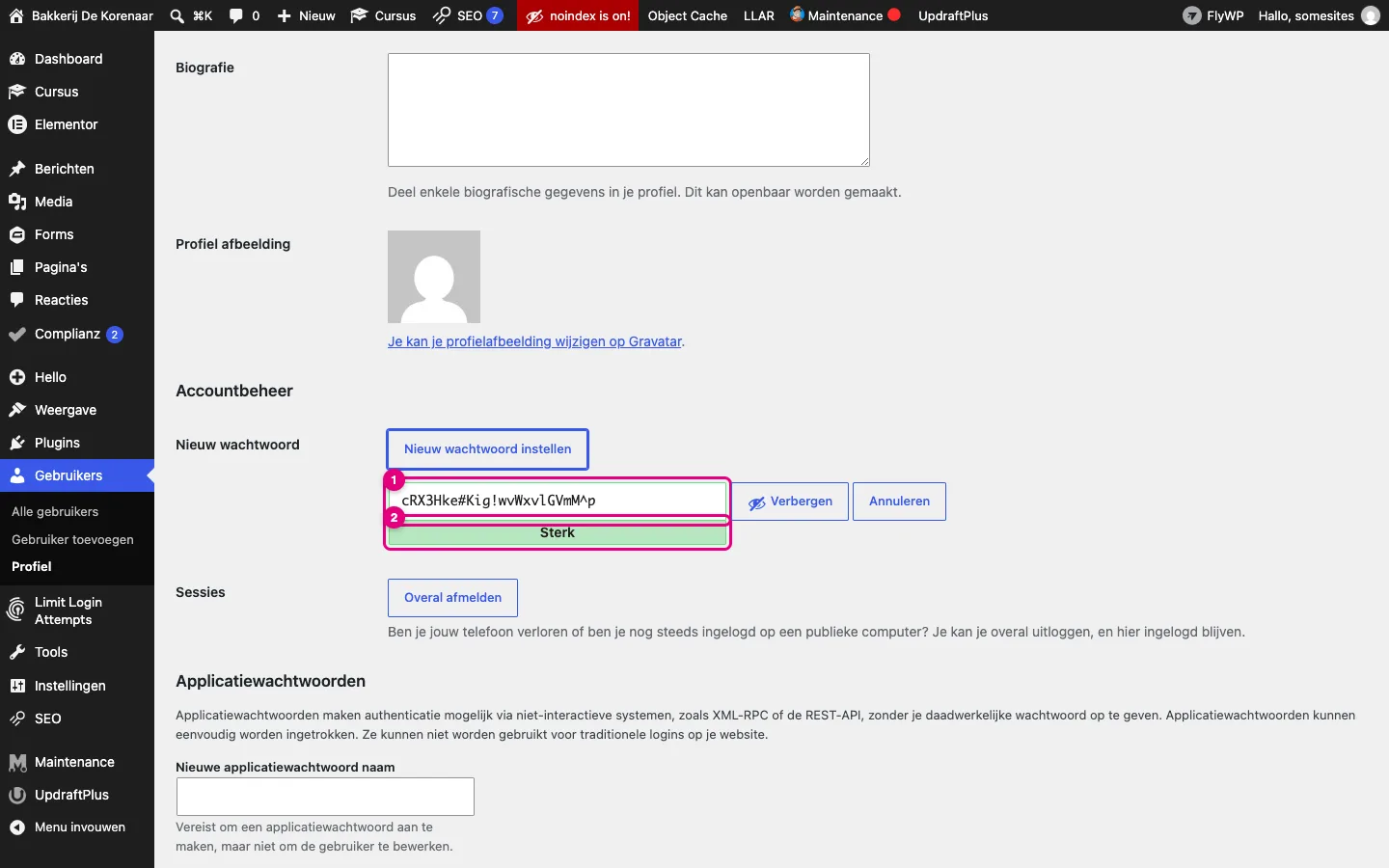Open LLAR in the admin bar
Viewport: 1389px width, 868px height.
[759, 15]
